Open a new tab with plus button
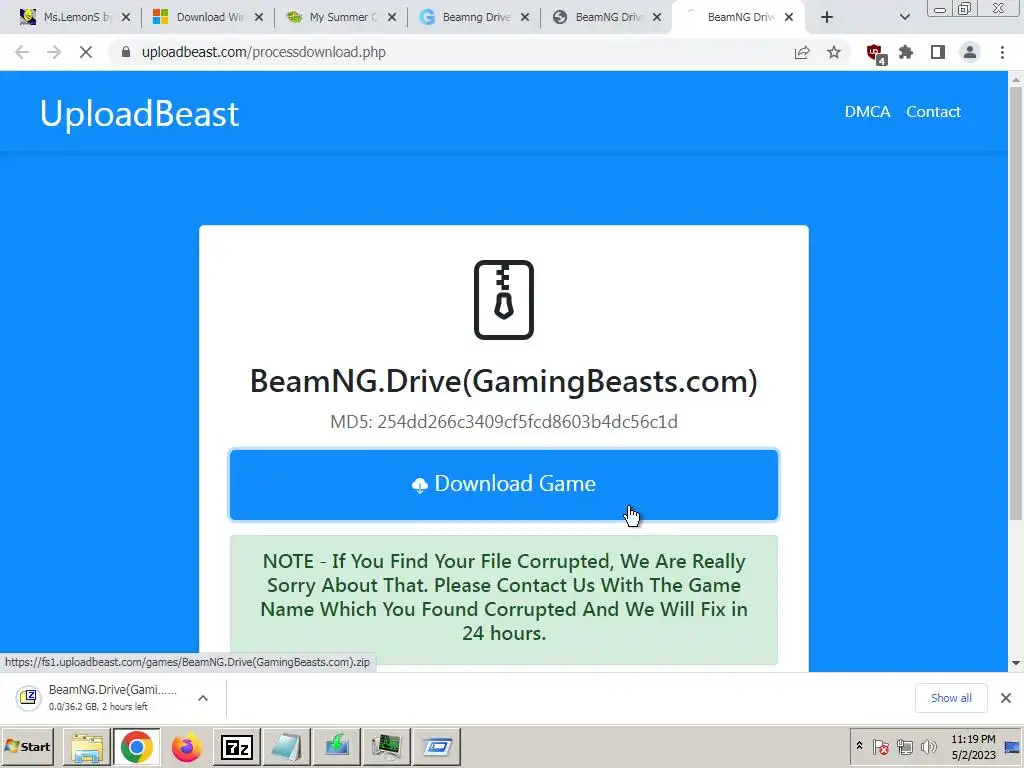 click(827, 17)
